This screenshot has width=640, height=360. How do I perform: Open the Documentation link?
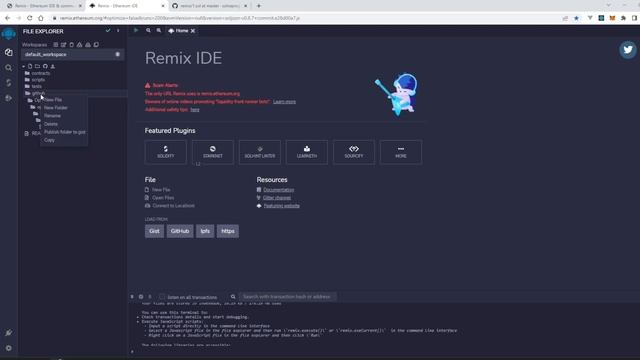click(278, 190)
